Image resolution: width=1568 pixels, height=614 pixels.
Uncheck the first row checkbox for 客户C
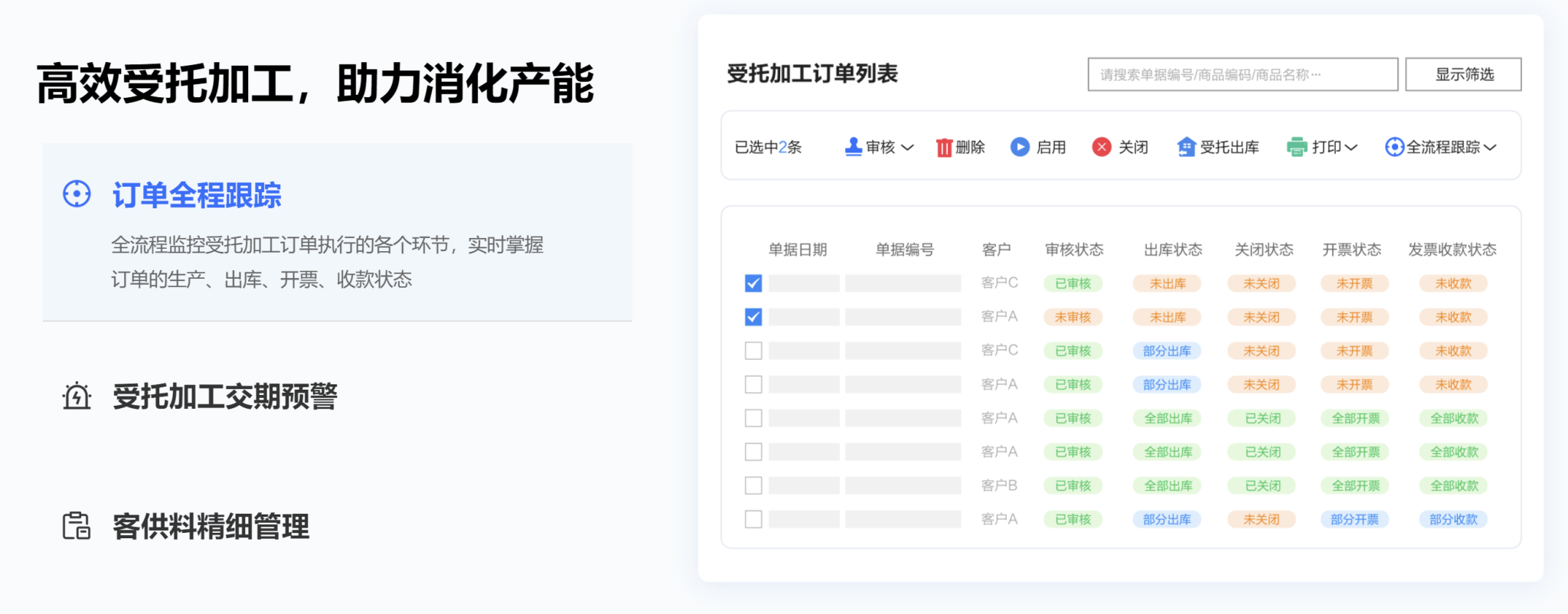753,283
